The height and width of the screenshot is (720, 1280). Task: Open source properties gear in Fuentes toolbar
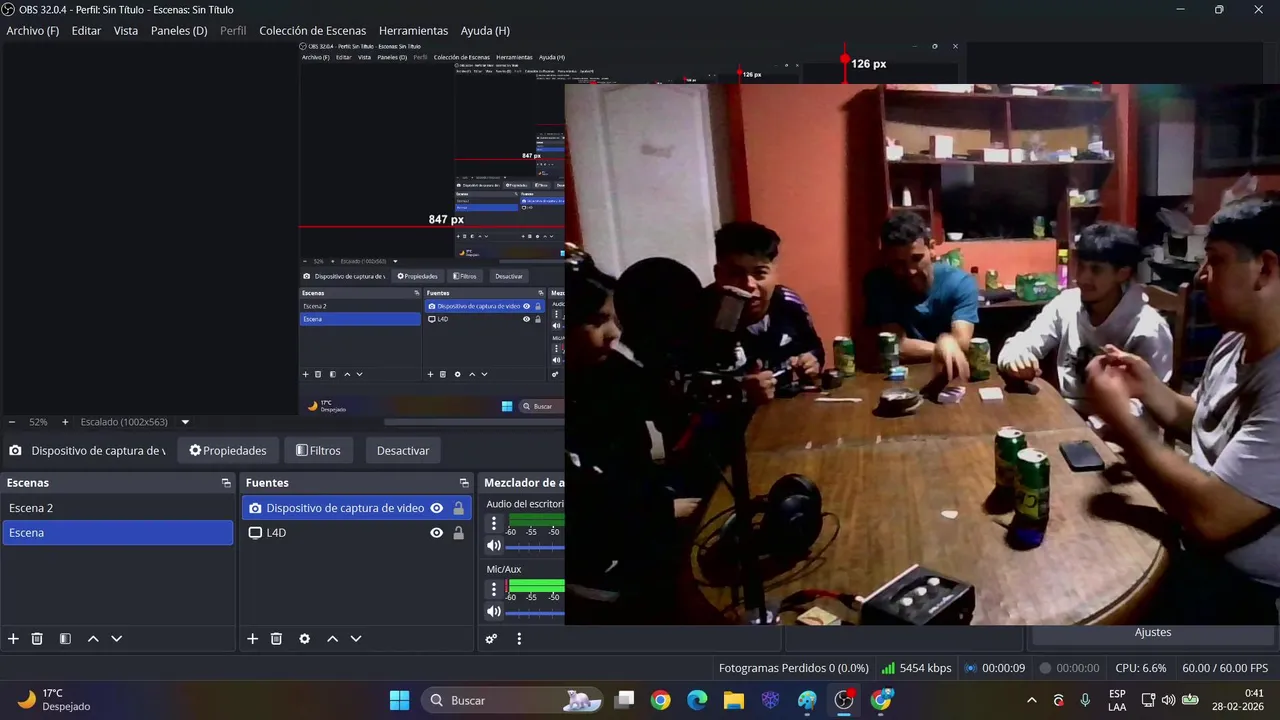tap(305, 639)
